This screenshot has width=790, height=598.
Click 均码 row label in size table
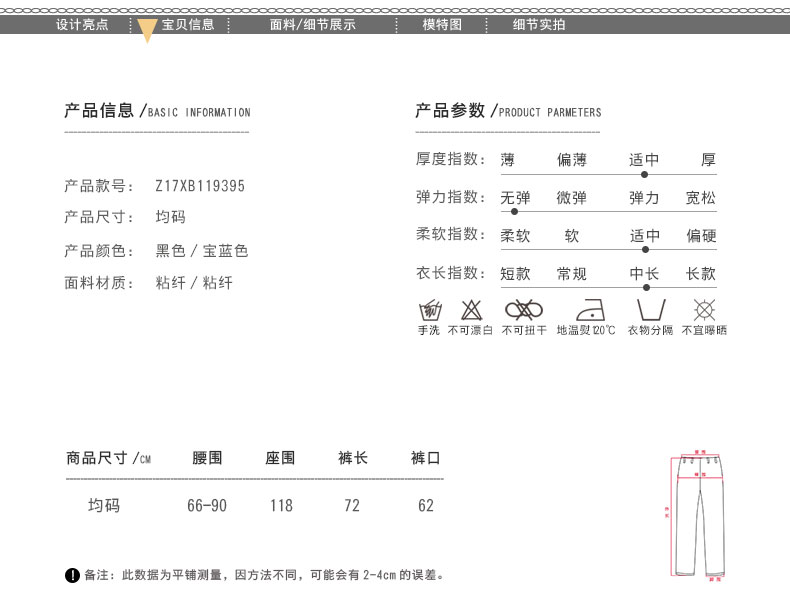(104, 505)
